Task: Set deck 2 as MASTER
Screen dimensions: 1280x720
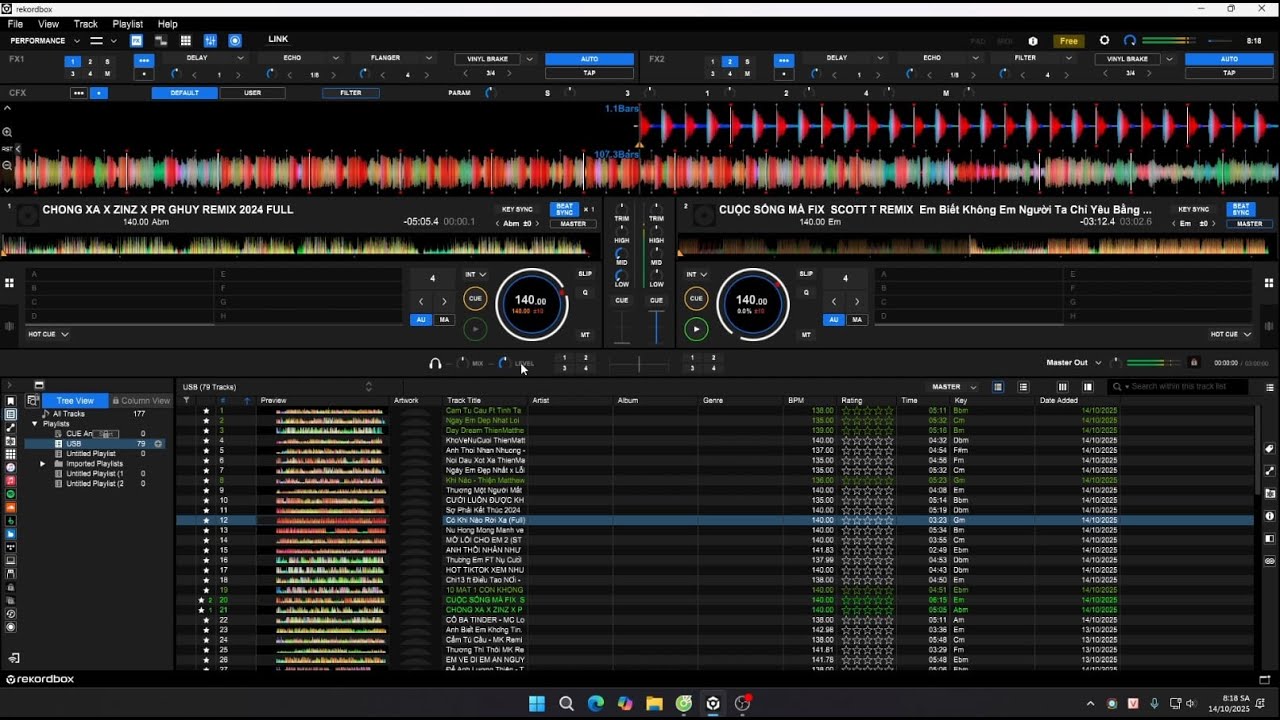Action: (1250, 224)
